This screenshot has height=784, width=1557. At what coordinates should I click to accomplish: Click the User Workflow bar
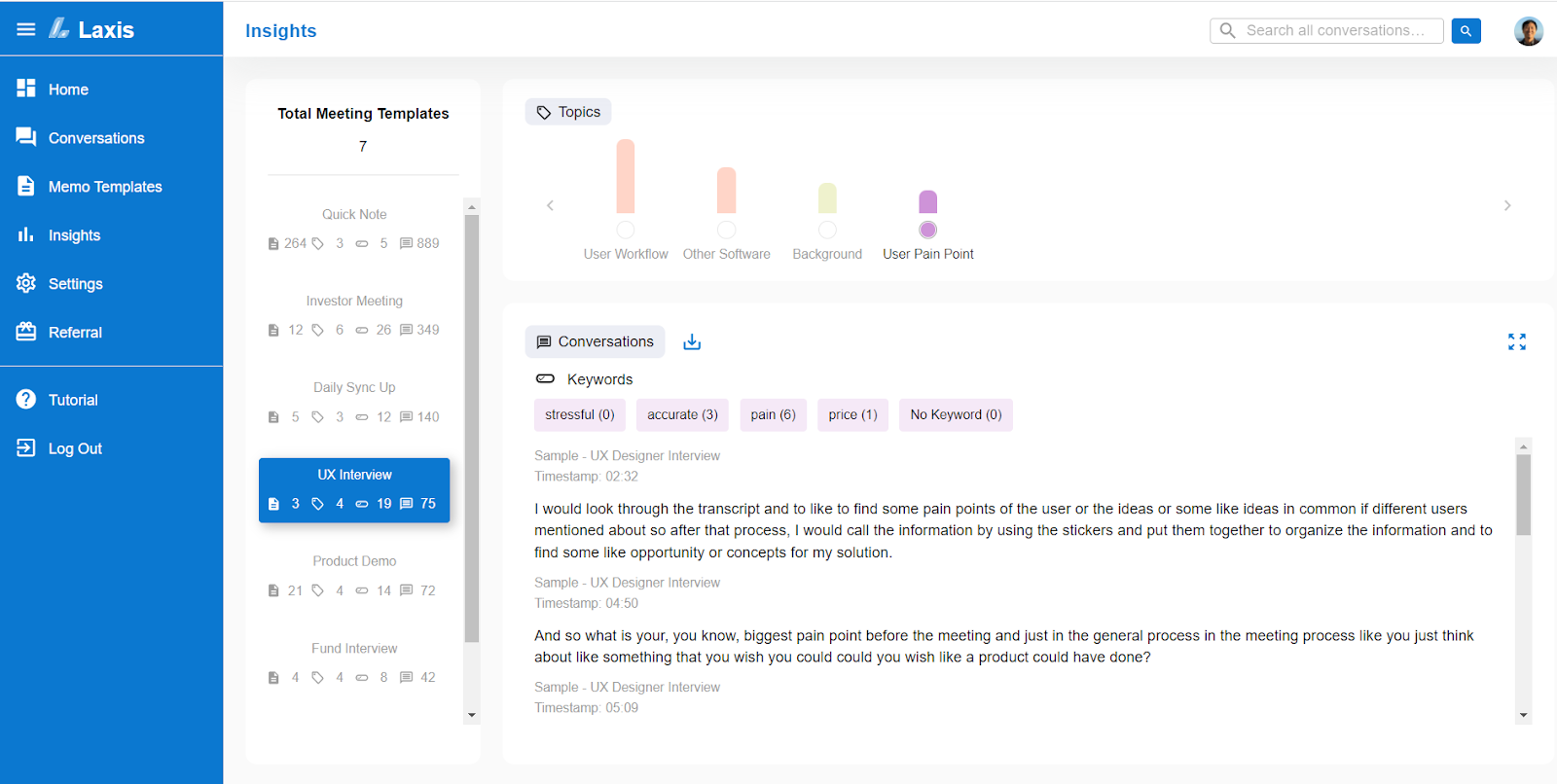tap(626, 176)
